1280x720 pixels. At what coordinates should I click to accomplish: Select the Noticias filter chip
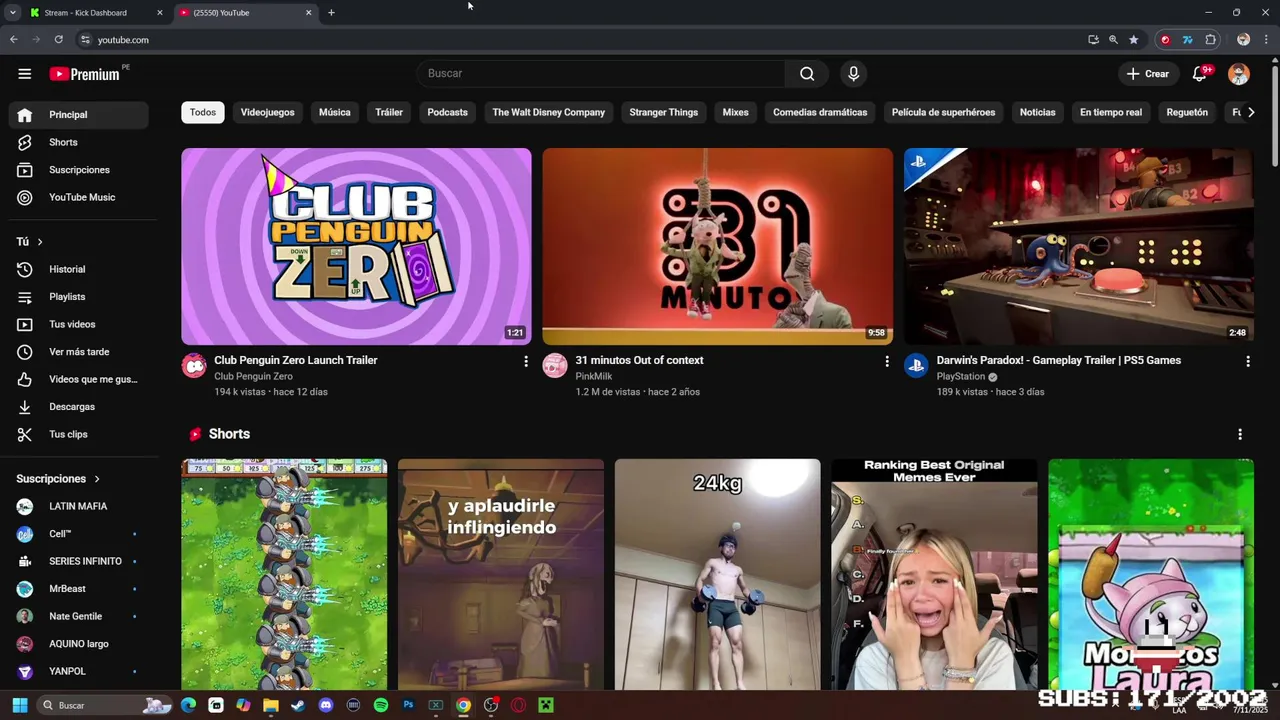coord(1037,112)
